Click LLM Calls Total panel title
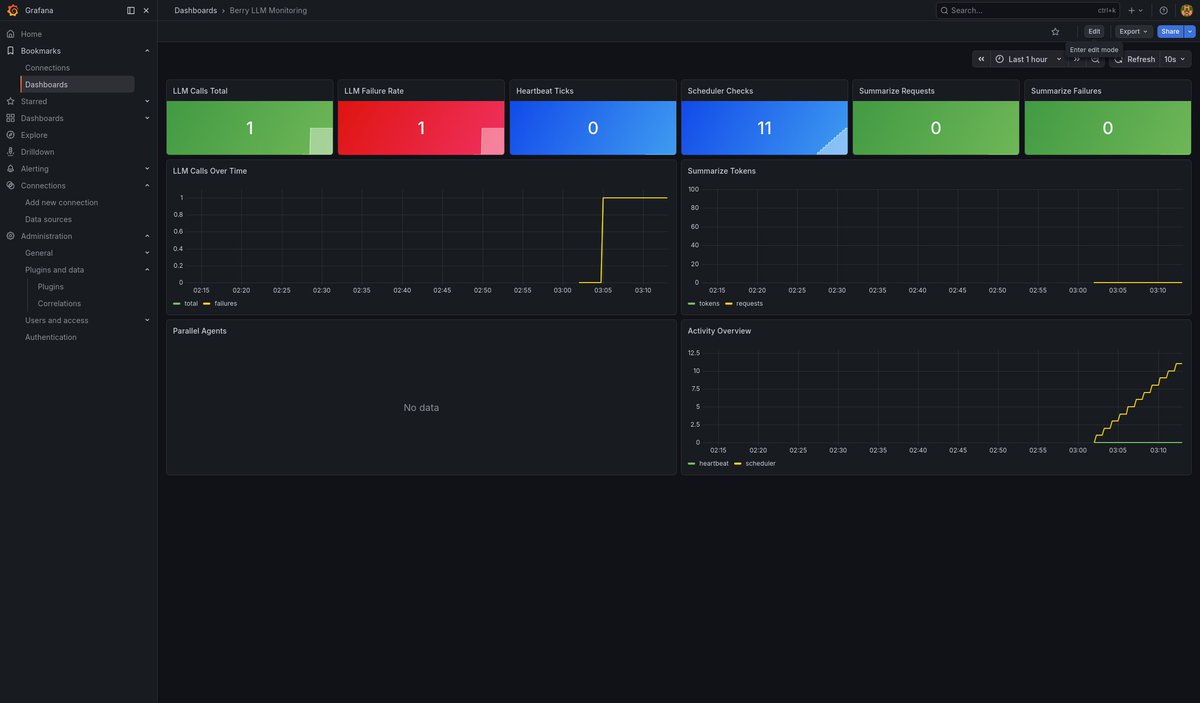This screenshot has height=703, width=1200. 200,91
